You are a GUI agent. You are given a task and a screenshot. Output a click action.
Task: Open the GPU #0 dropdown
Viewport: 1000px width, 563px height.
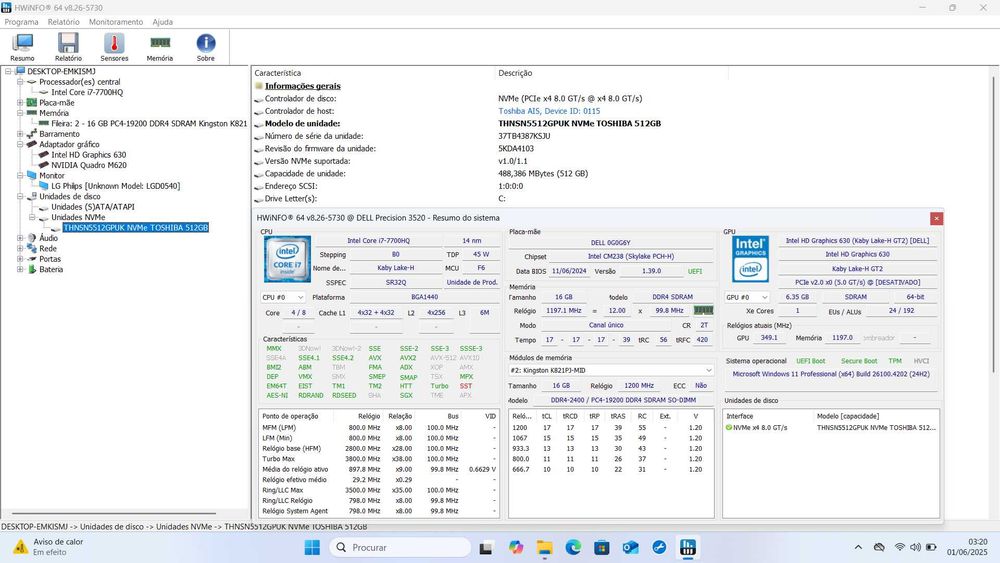[746, 297]
